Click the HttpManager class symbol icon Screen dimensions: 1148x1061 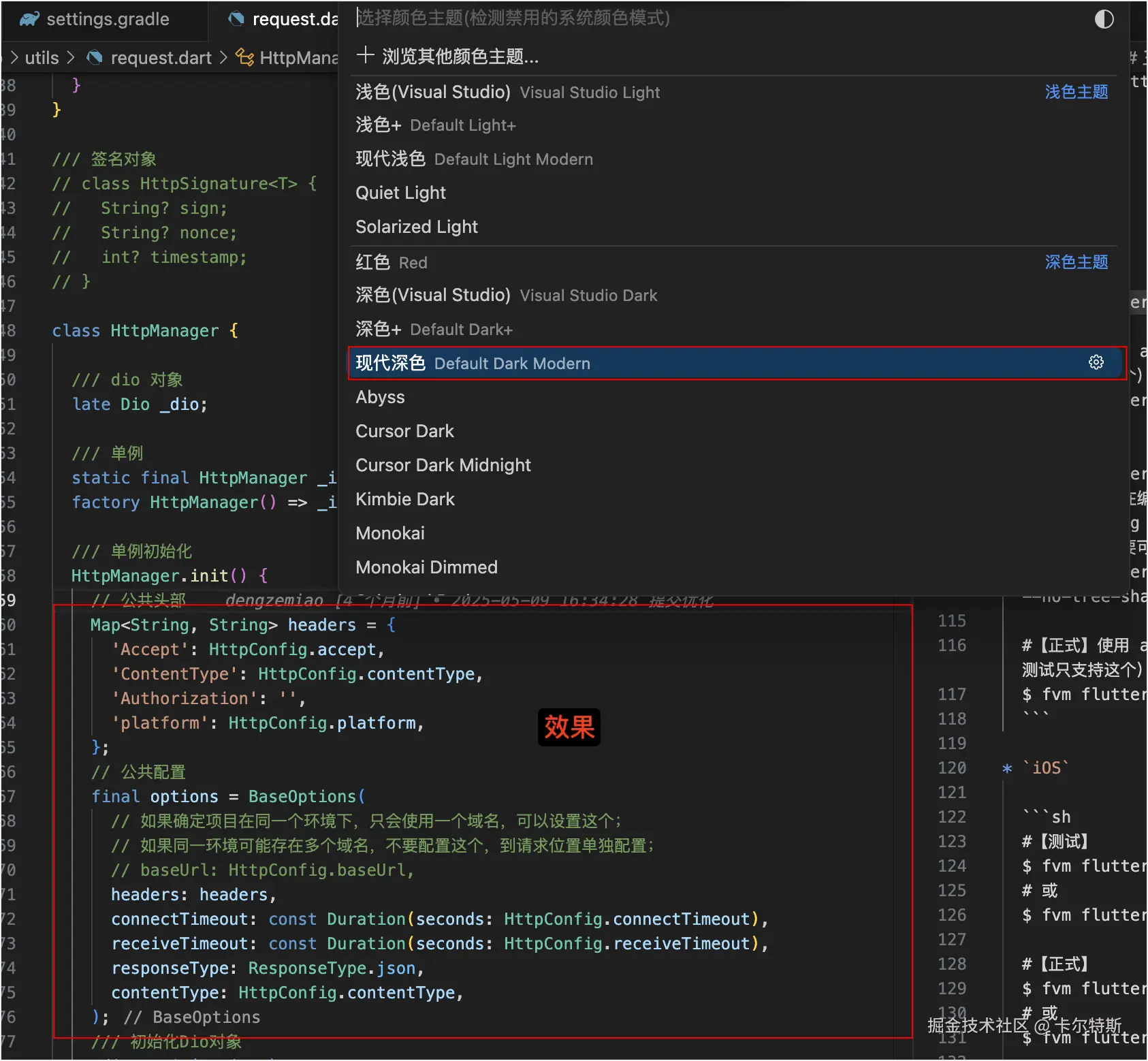(244, 58)
